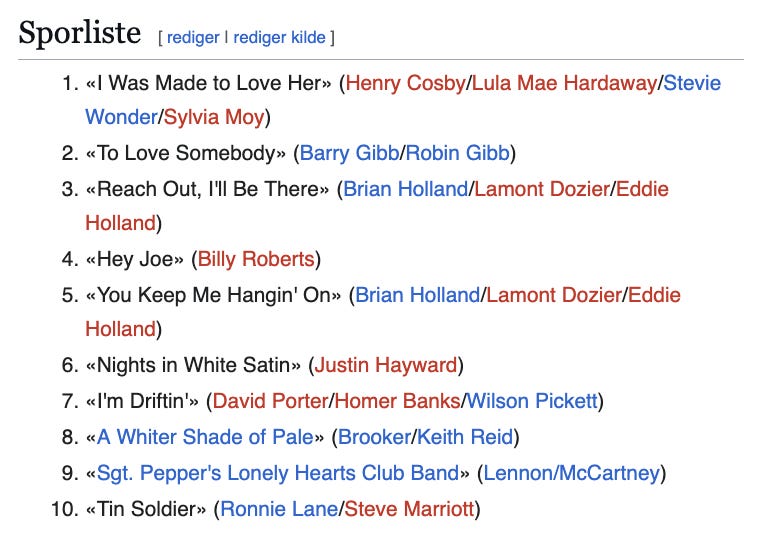Click the 'rediger' edit link

point(193,37)
